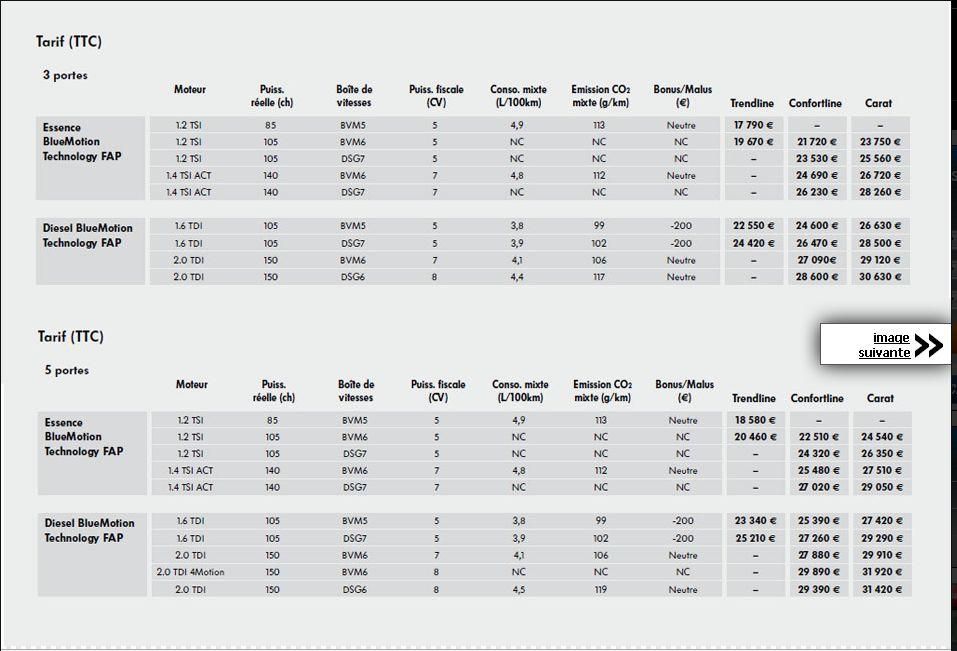Screen dimensions: 957x651
Task: Select 5 portes Carat price 24 540 €
Action: point(882,437)
